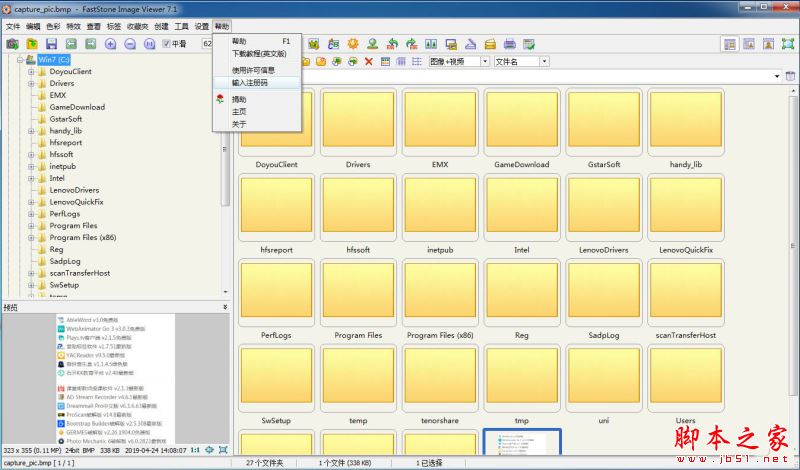Open the 编辑 menu
Viewport: 800px width, 470px height.
tap(33, 26)
